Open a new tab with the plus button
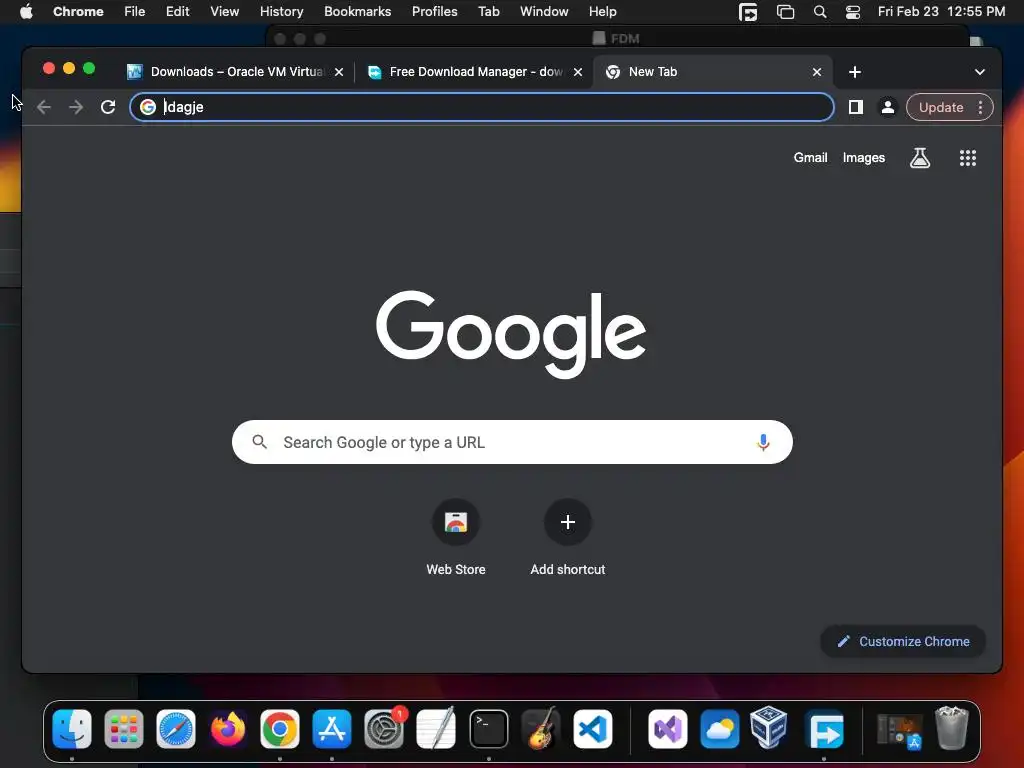The width and height of the screenshot is (1024, 768). [855, 72]
